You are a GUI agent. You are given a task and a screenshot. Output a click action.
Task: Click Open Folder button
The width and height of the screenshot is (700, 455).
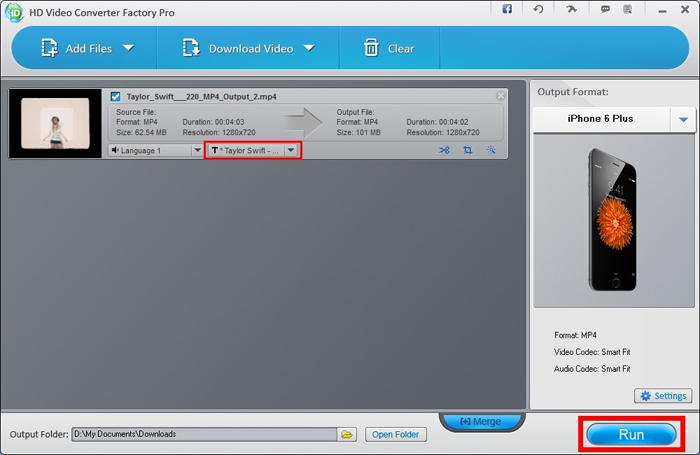(396, 434)
